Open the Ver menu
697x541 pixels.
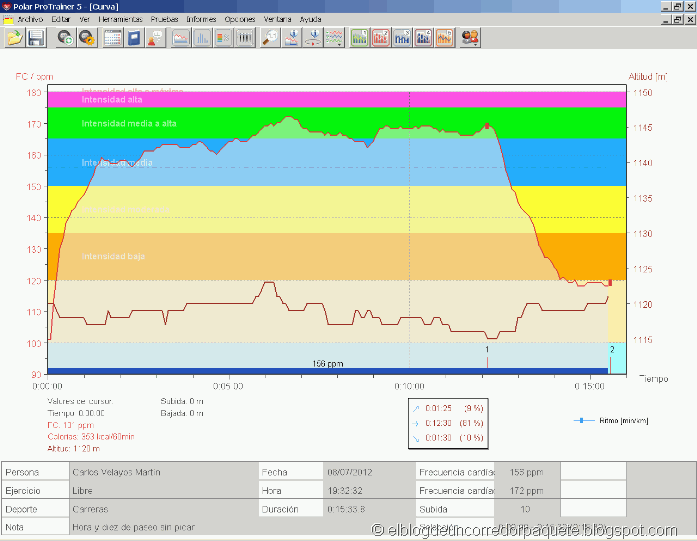pyautogui.click(x=84, y=19)
